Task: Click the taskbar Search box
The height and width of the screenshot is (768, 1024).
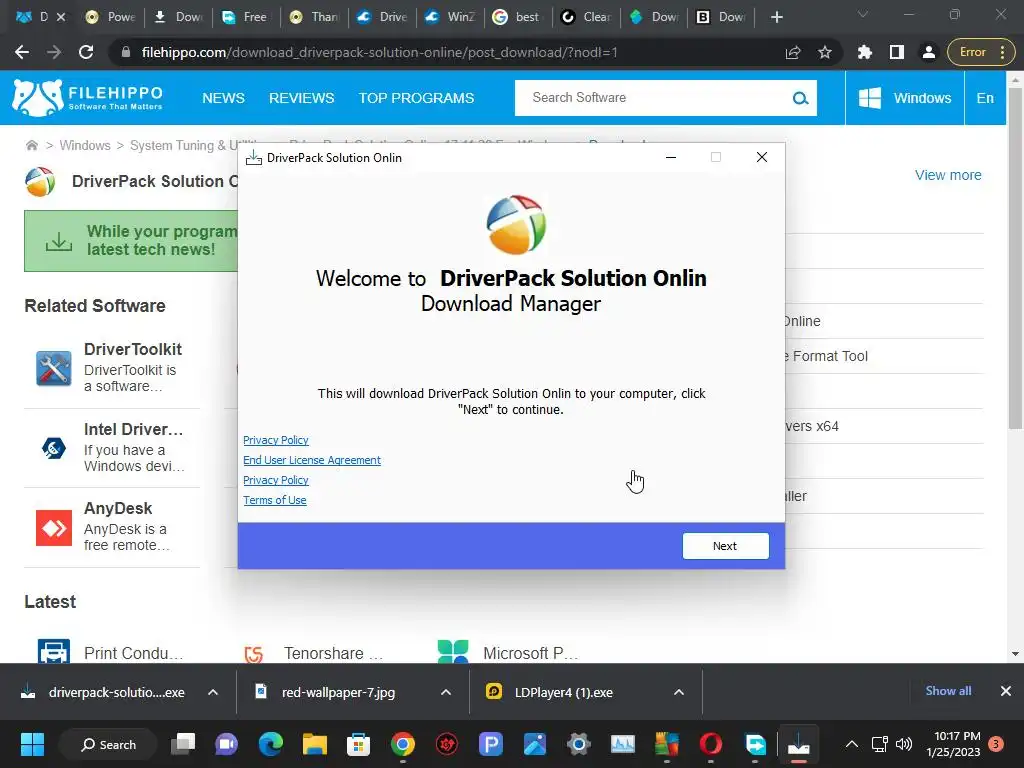Action: 108,744
